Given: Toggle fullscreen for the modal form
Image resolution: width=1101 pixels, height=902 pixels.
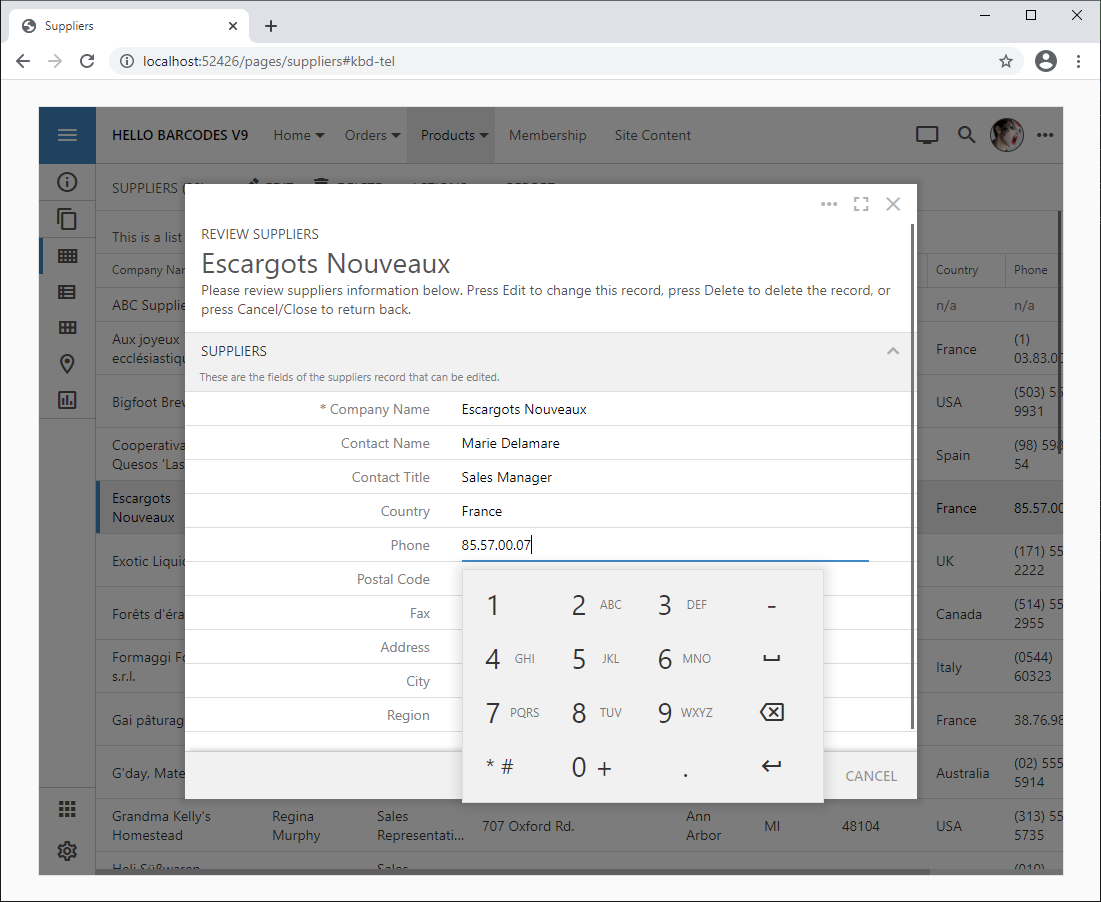Looking at the screenshot, I should click(x=861, y=204).
